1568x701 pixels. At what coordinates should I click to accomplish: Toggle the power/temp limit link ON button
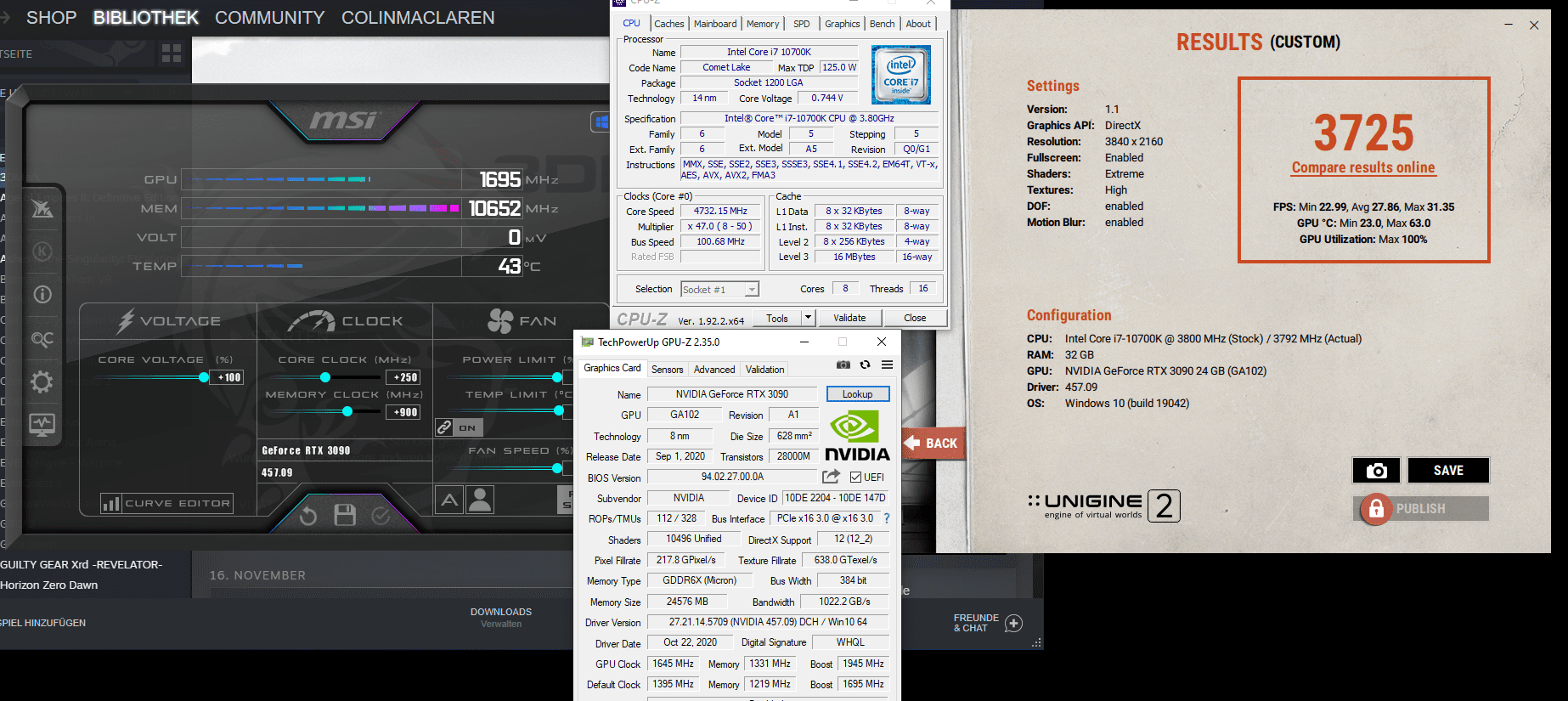click(459, 427)
